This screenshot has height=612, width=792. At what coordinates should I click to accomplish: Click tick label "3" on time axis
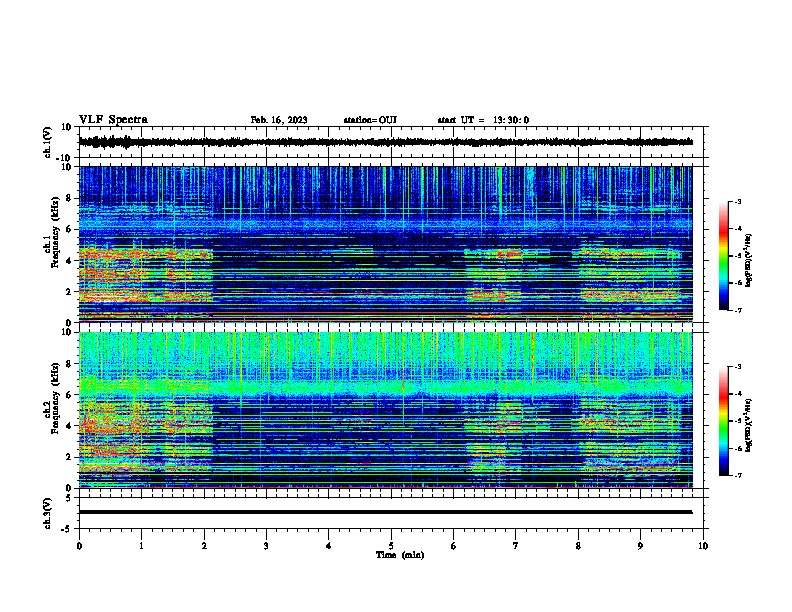coord(266,546)
